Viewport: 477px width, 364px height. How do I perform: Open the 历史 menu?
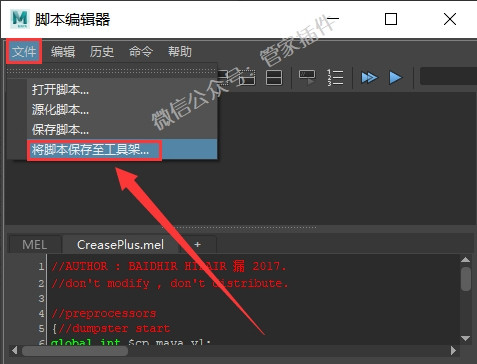point(102,52)
